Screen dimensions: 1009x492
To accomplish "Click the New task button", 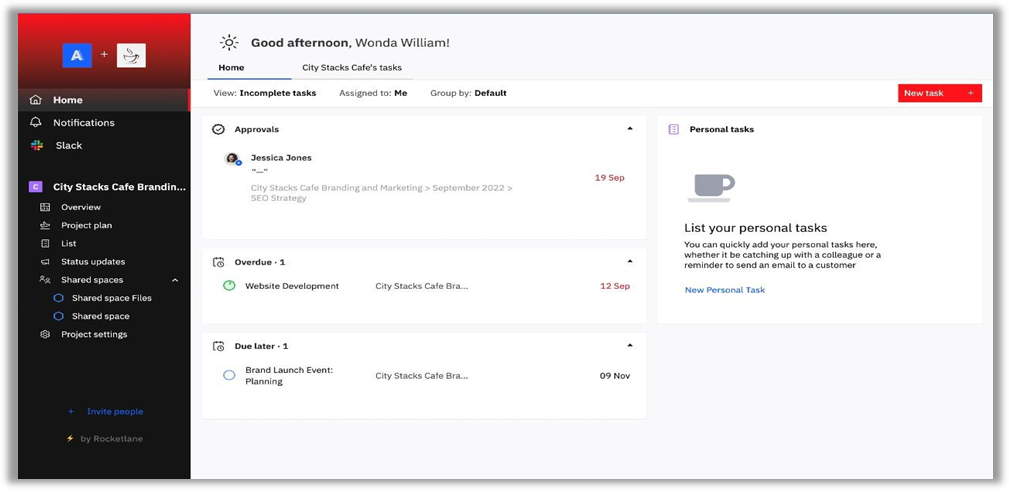I will click(x=939, y=93).
